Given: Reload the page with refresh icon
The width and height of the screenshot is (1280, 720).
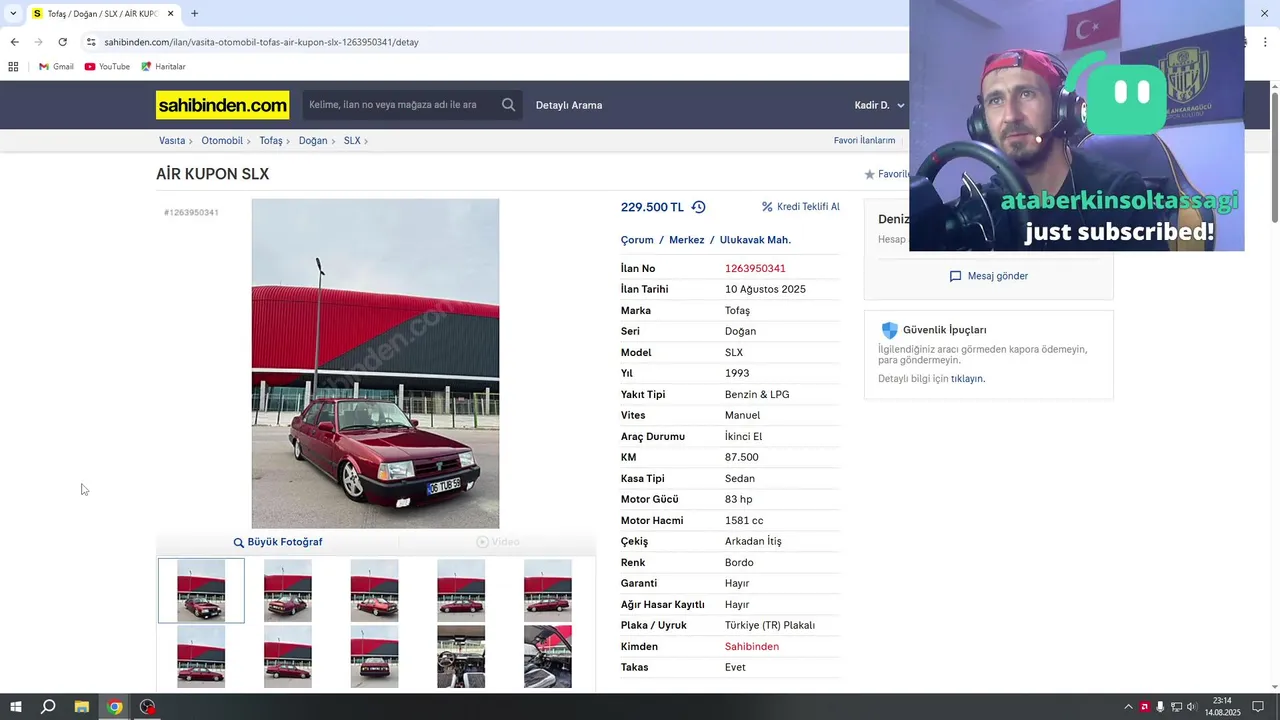Looking at the screenshot, I should [x=62, y=42].
